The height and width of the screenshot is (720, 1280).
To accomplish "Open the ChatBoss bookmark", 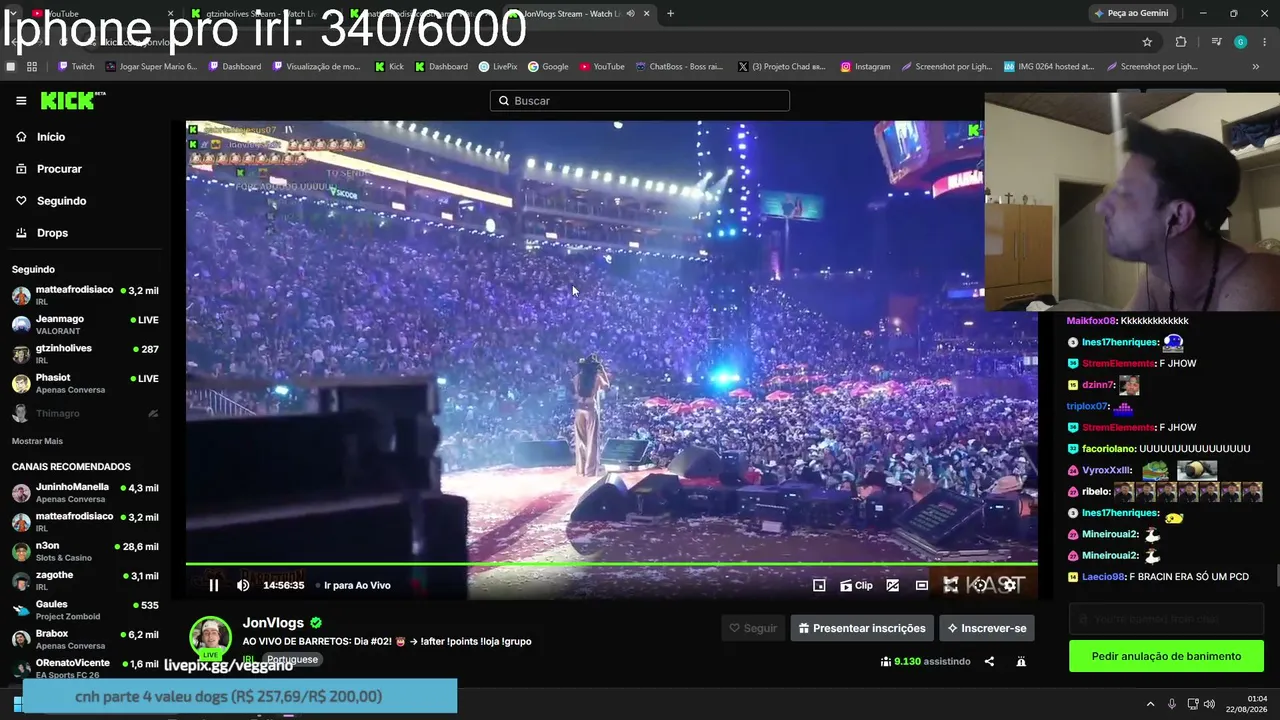I will 678,67.
